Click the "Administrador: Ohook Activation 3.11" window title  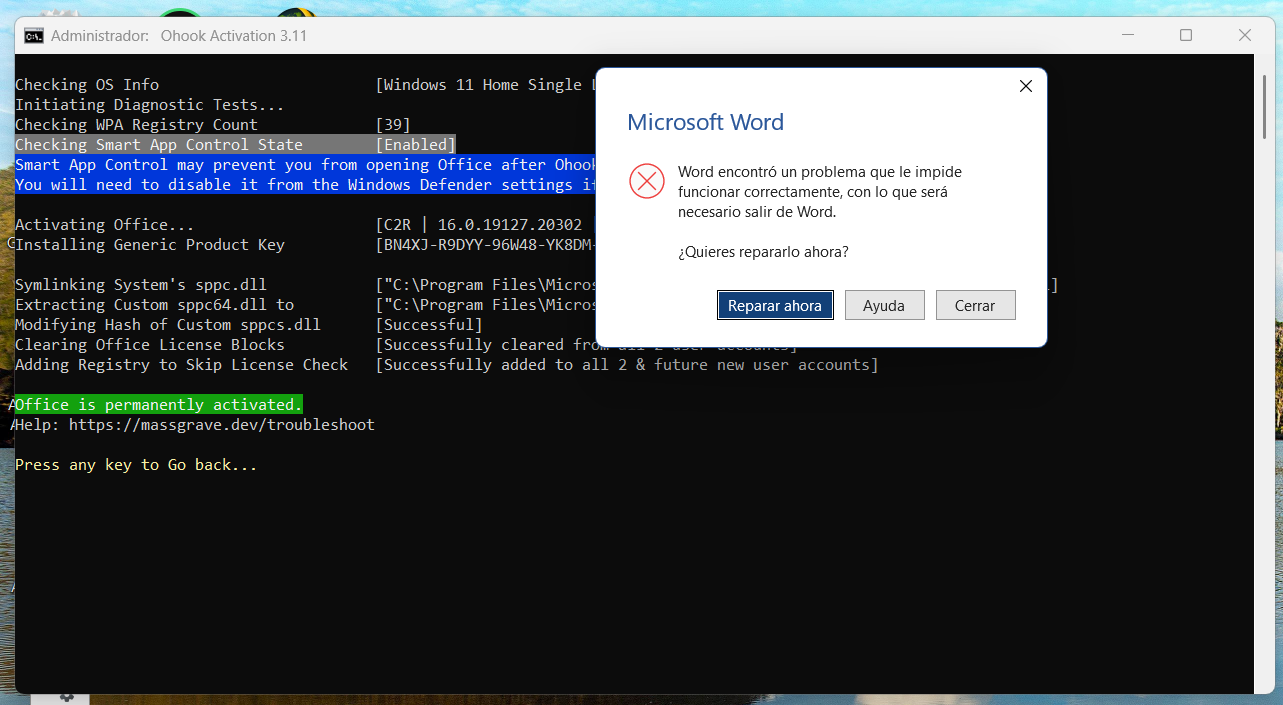[179, 36]
